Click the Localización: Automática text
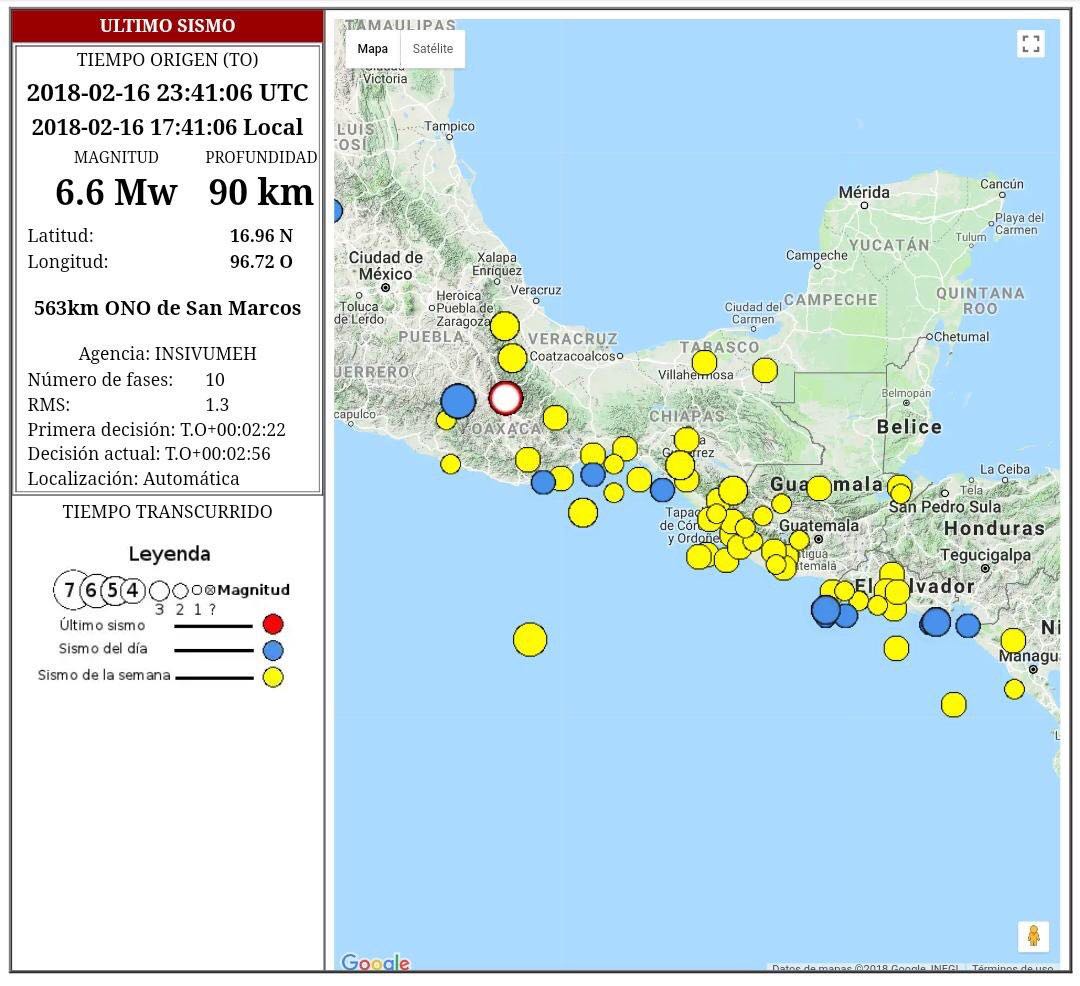Image resolution: width=1080 pixels, height=986 pixels. click(x=134, y=479)
